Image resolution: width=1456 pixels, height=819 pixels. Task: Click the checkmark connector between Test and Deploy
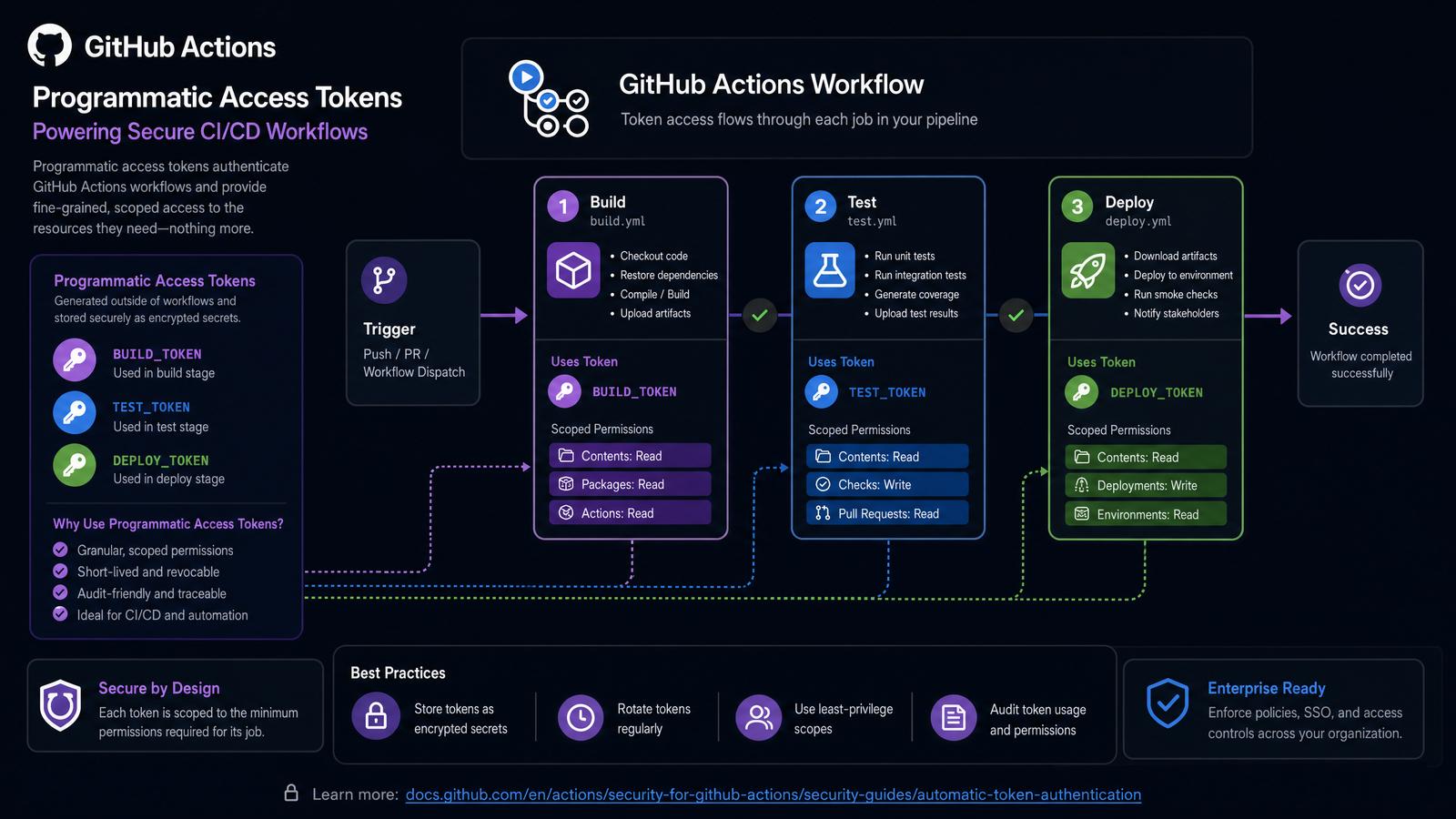[1016, 315]
